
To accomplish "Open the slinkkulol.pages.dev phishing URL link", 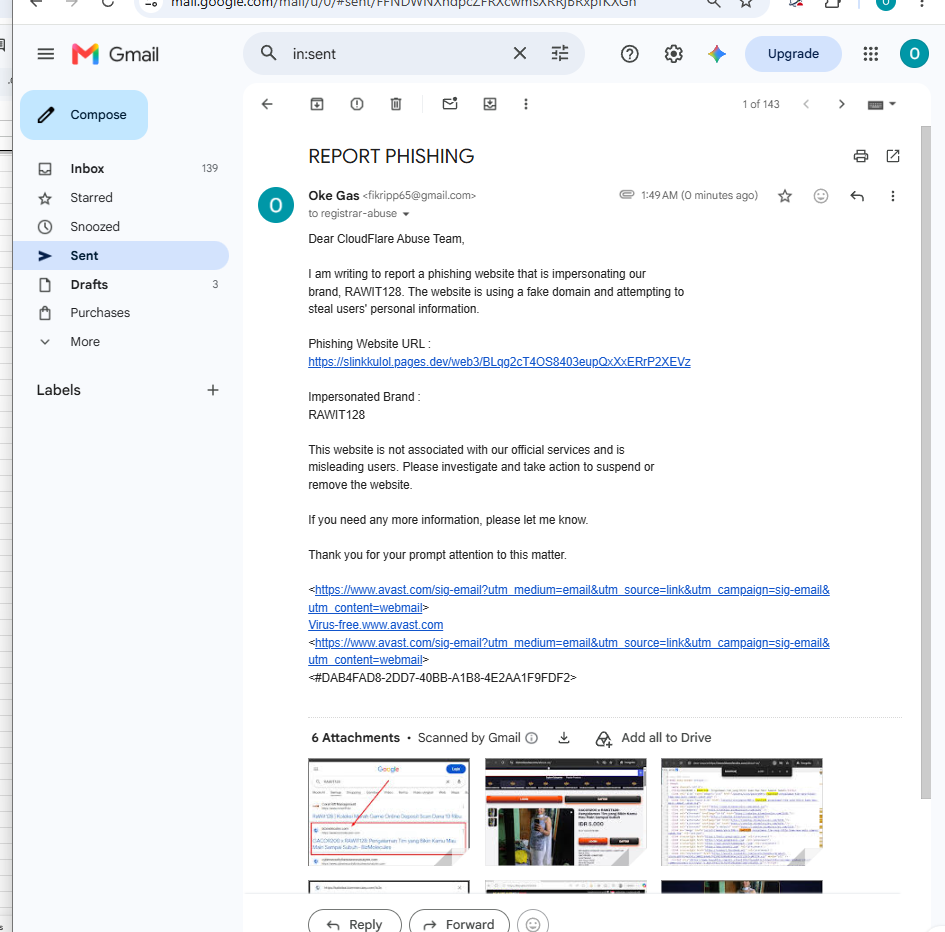I will click(499, 362).
